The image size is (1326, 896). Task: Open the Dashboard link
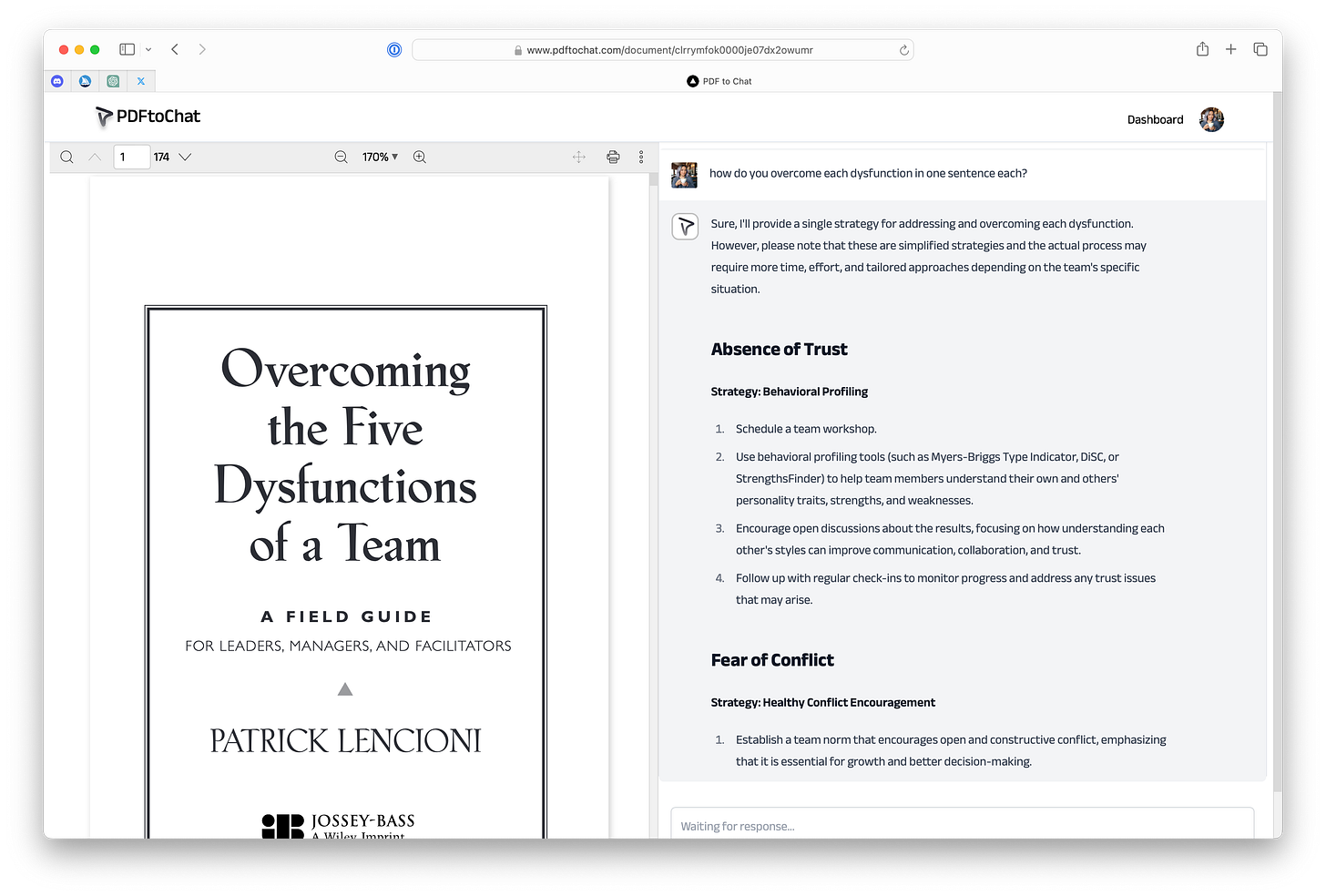pyautogui.click(x=1155, y=119)
